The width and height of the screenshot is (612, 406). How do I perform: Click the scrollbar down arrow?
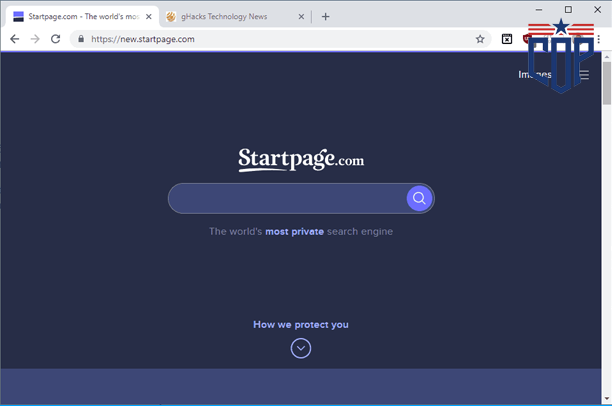click(607, 399)
